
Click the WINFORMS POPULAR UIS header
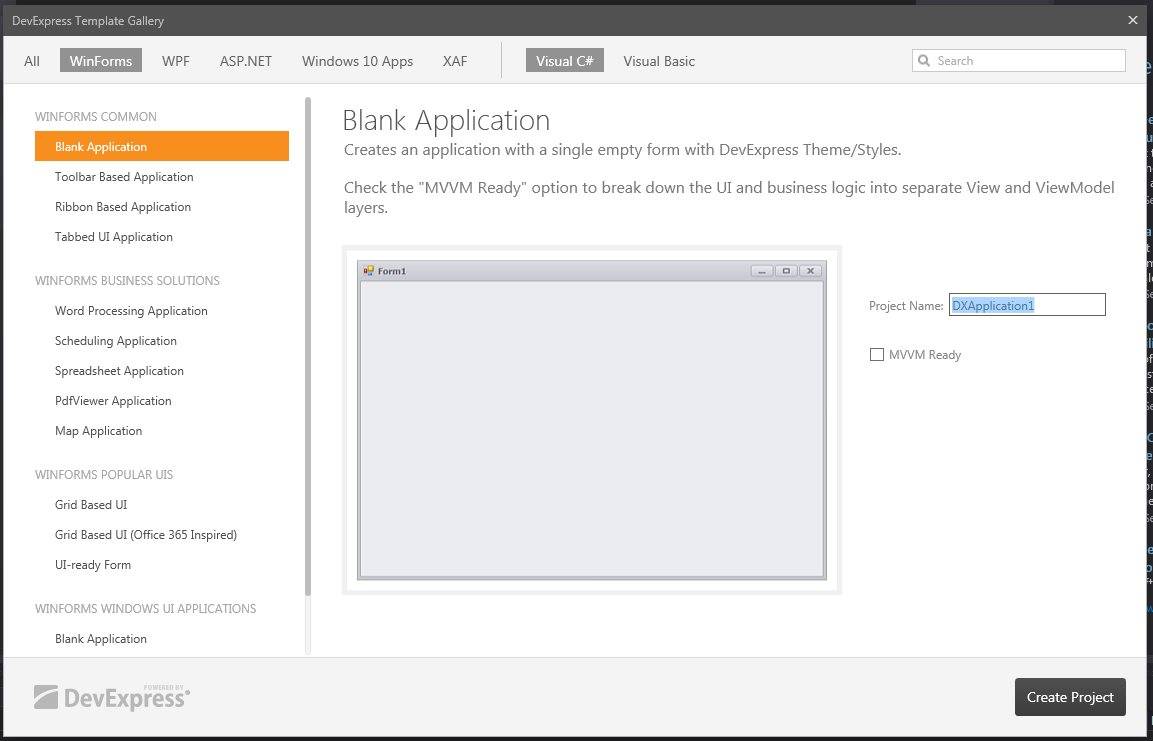click(104, 475)
